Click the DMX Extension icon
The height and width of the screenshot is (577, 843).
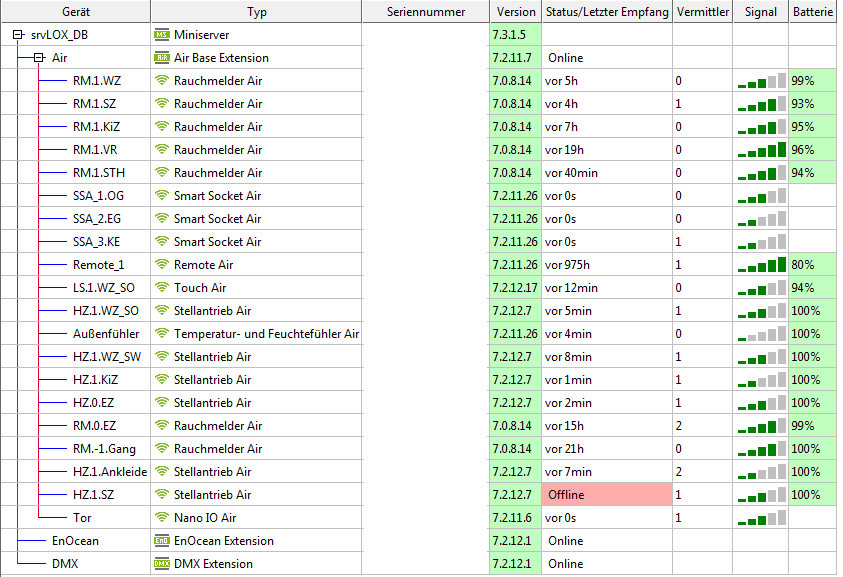pyautogui.click(x=162, y=564)
